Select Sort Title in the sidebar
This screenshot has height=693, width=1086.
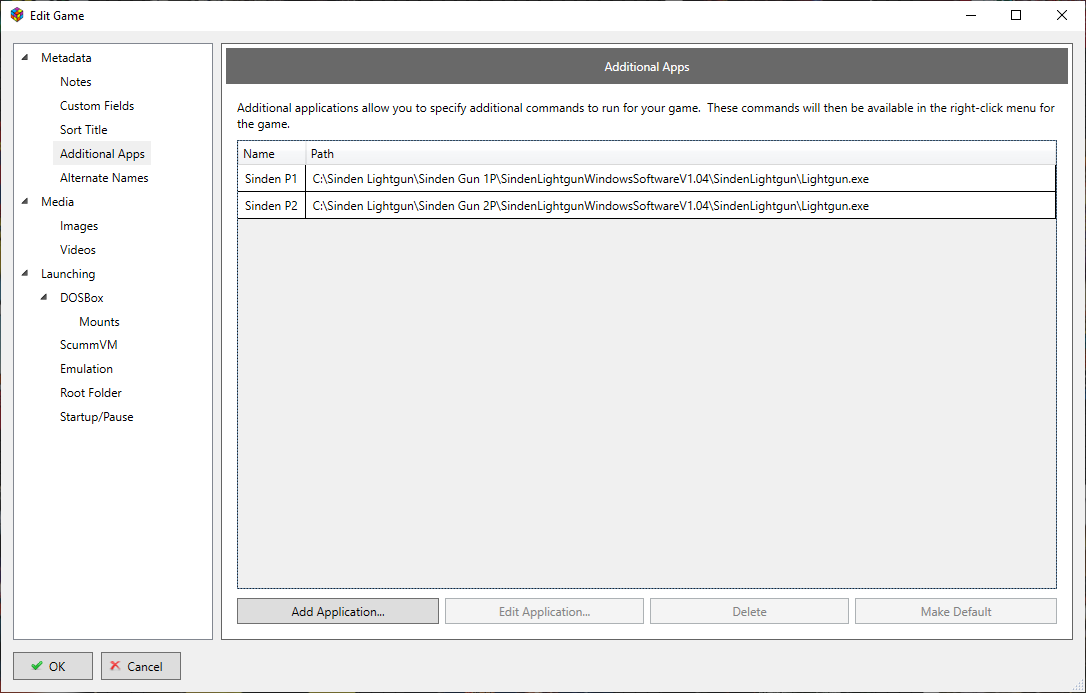(84, 129)
